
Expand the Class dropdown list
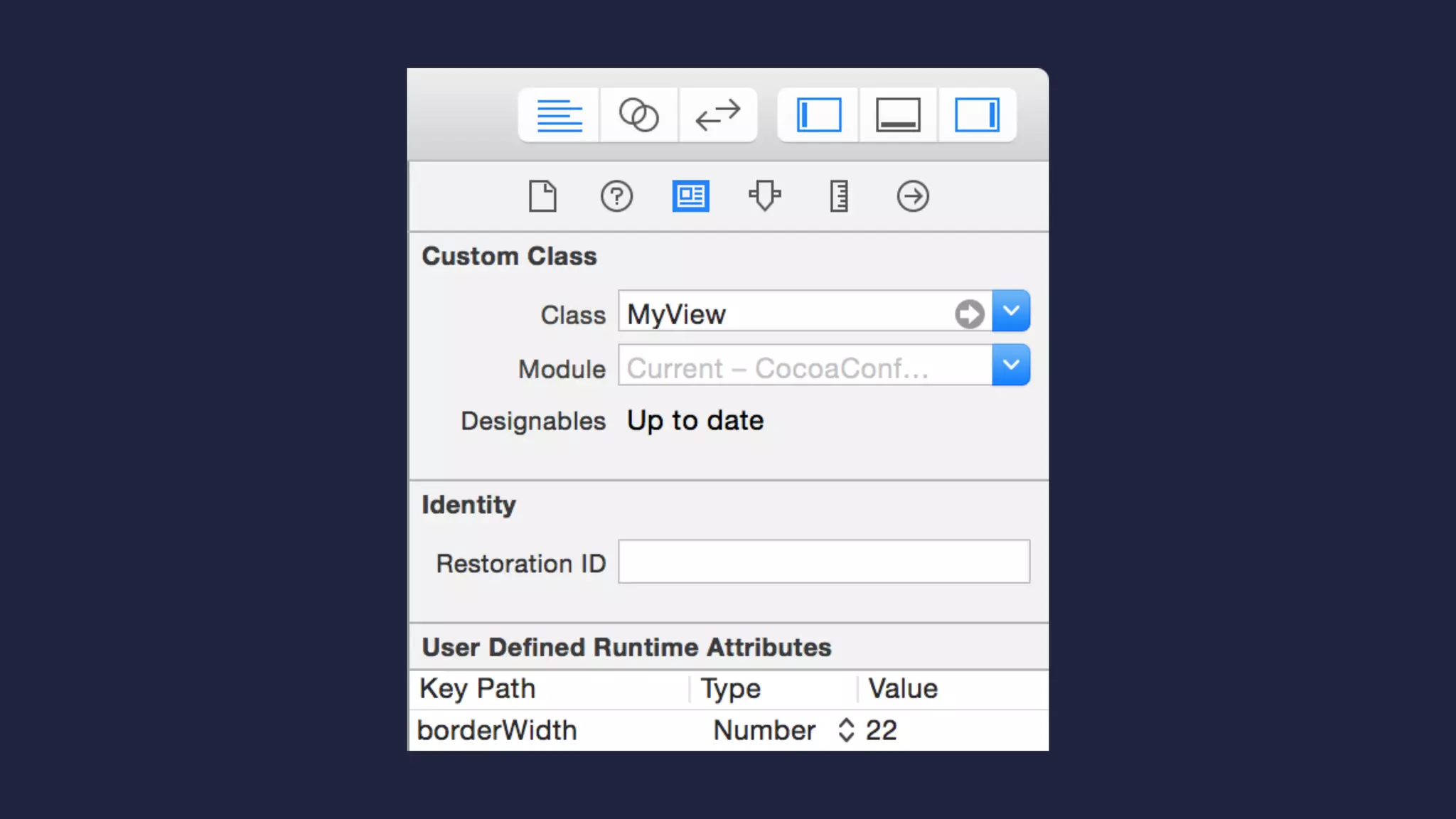(x=1011, y=311)
